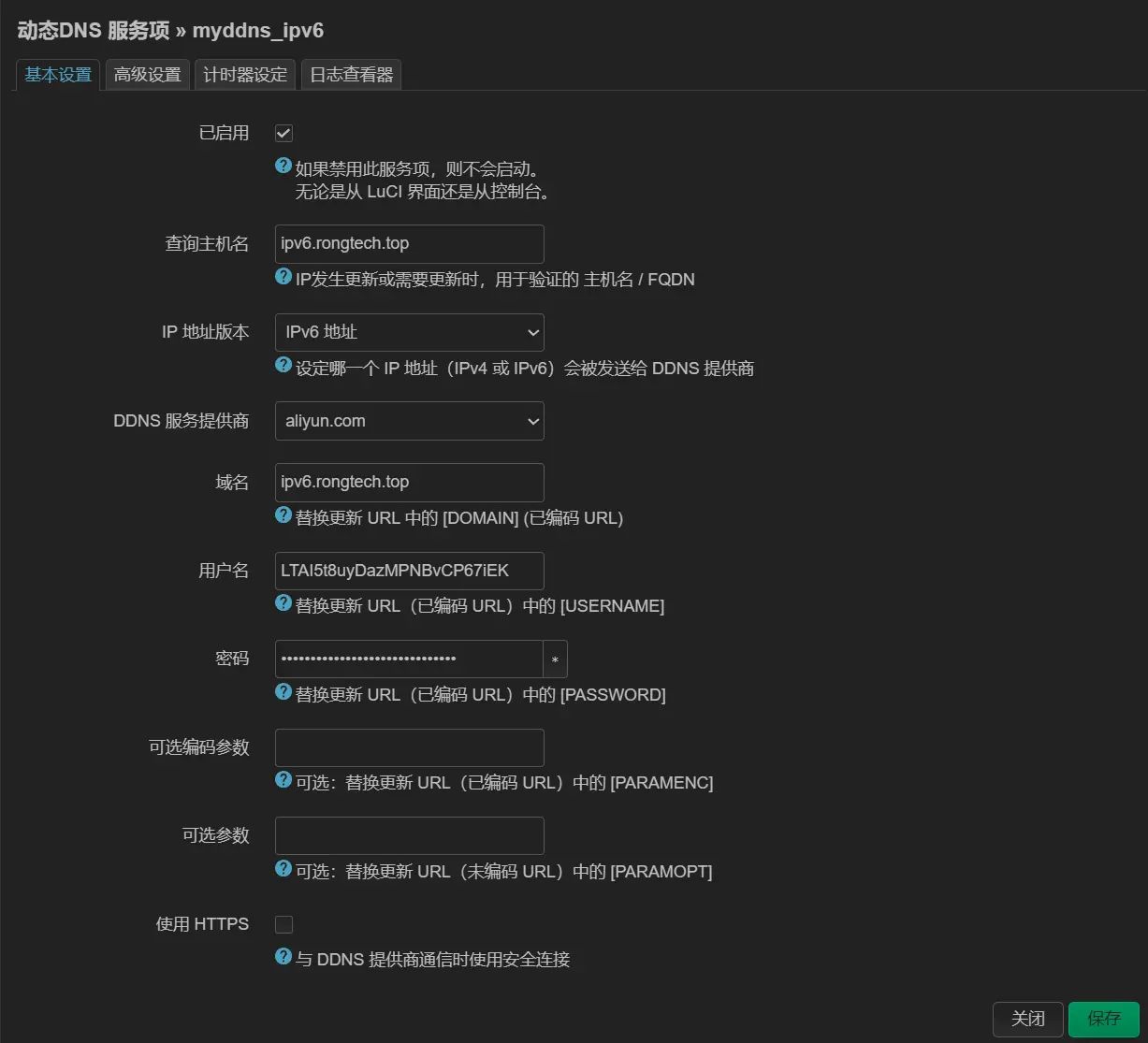Image resolution: width=1148 pixels, height=1043 pixels.
Task: Click the 关闭 button
Action: click(1027, 1019)
